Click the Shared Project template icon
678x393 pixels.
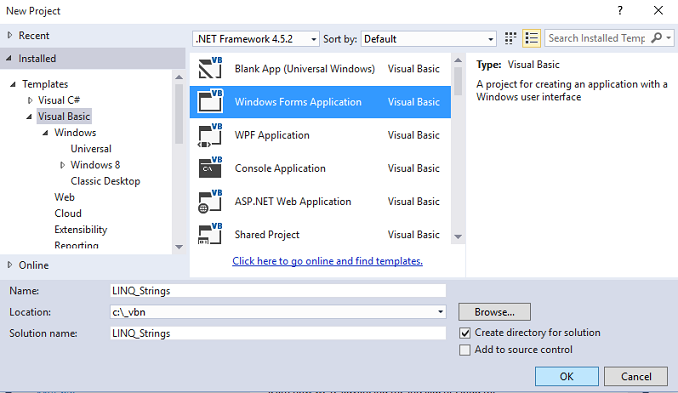pos(210,234)
